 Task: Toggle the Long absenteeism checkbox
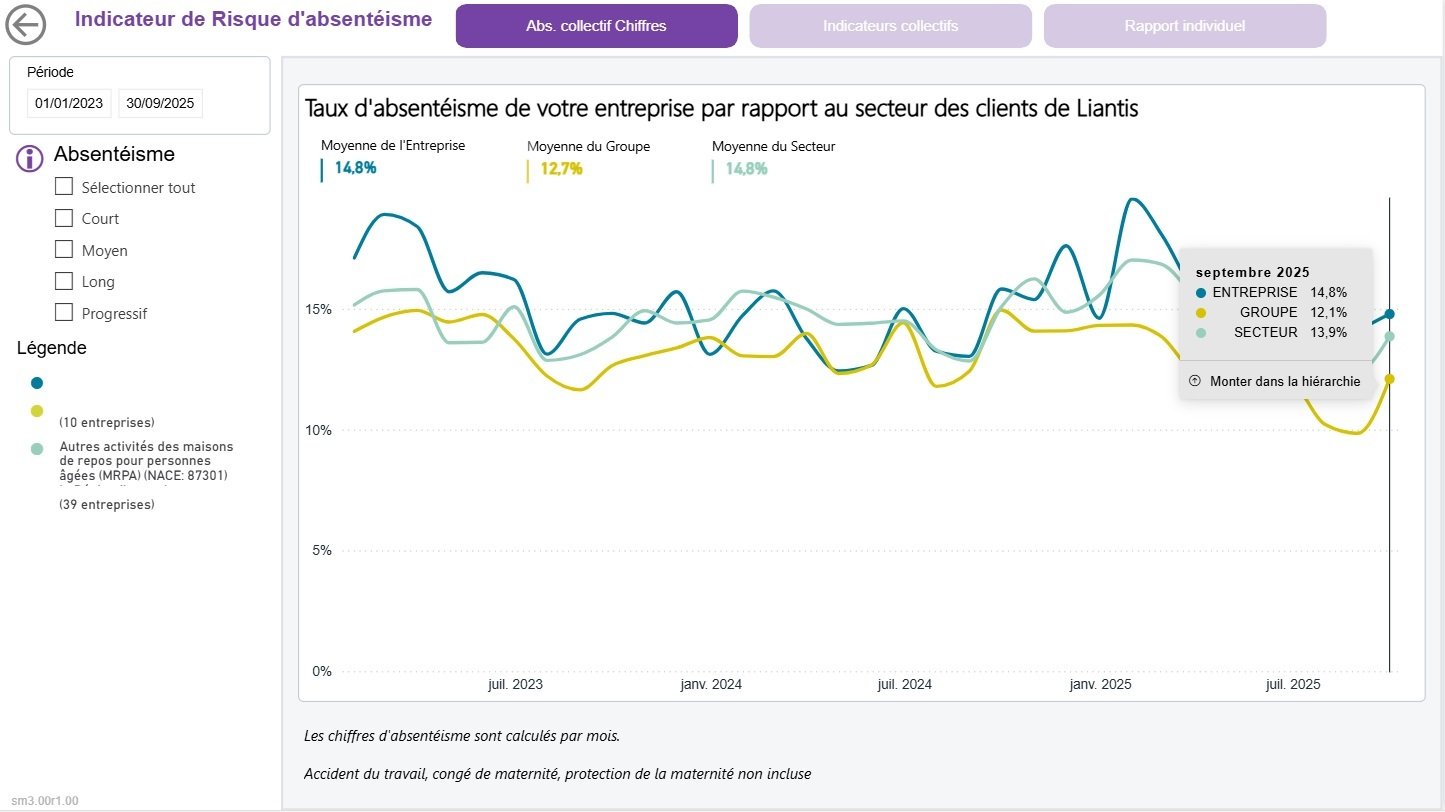[x=64, y=281]
